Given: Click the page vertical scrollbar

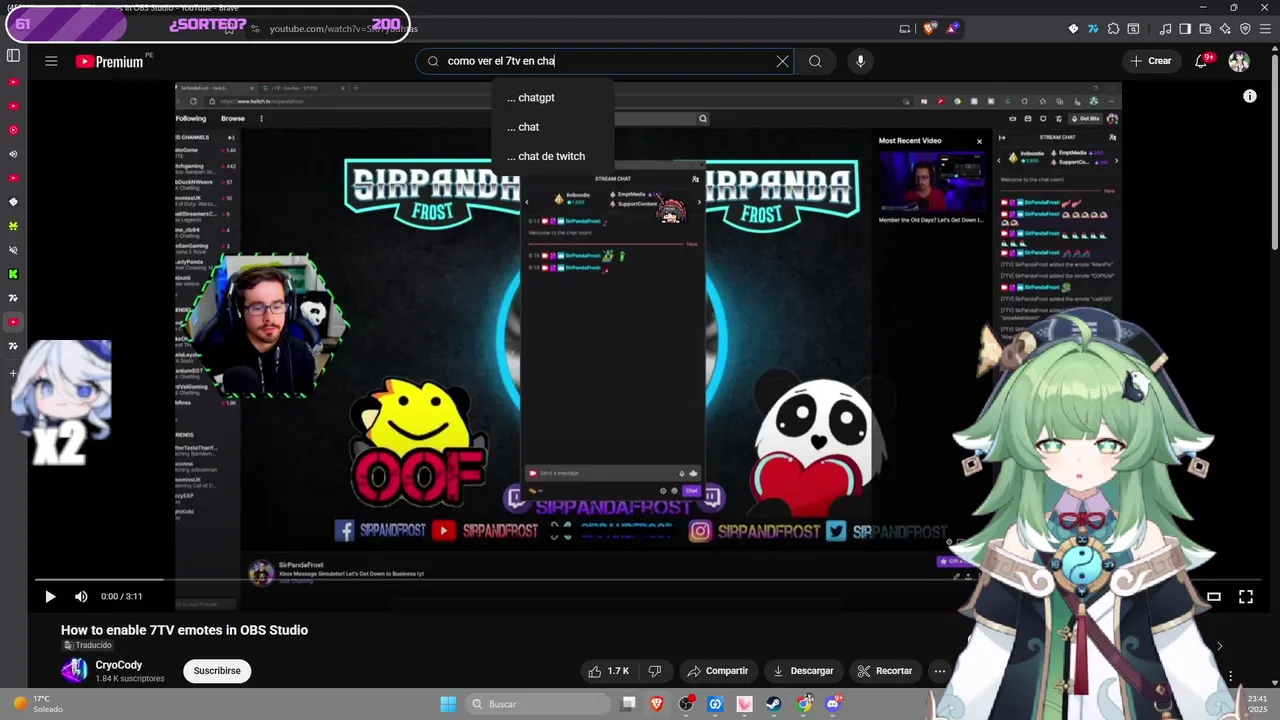Looking at the screenshot, I should click(1274, 150).
